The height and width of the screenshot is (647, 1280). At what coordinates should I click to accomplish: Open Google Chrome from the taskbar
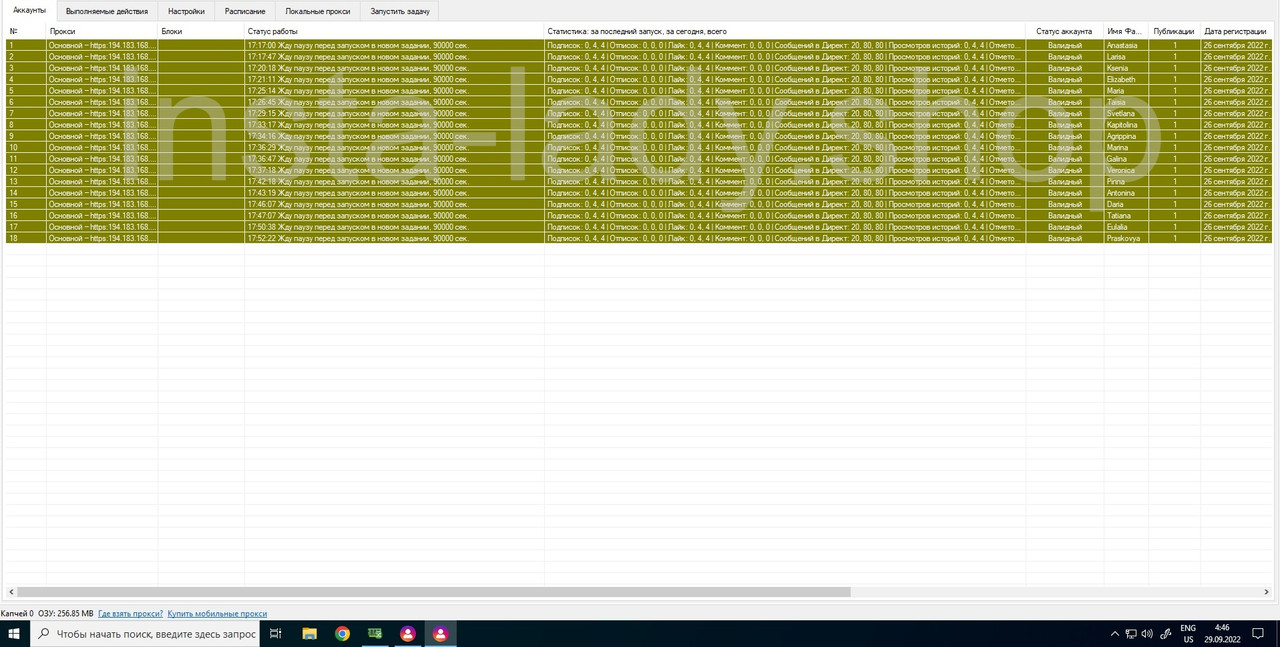[x=342, y=634]
